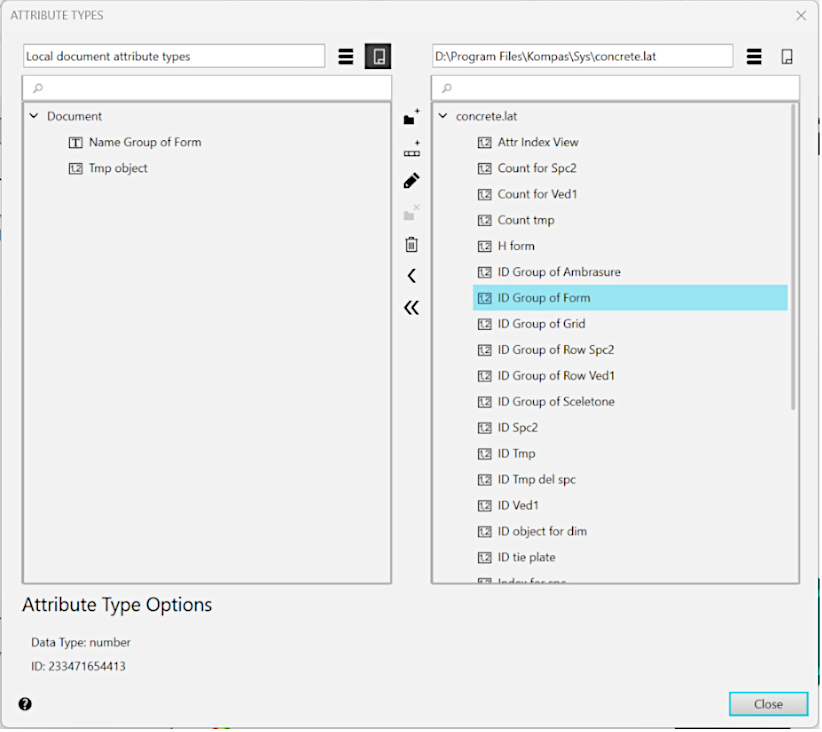Click the left panel search field
The height and width of the screenshot is (732, 822).
[x=207, y=88]
